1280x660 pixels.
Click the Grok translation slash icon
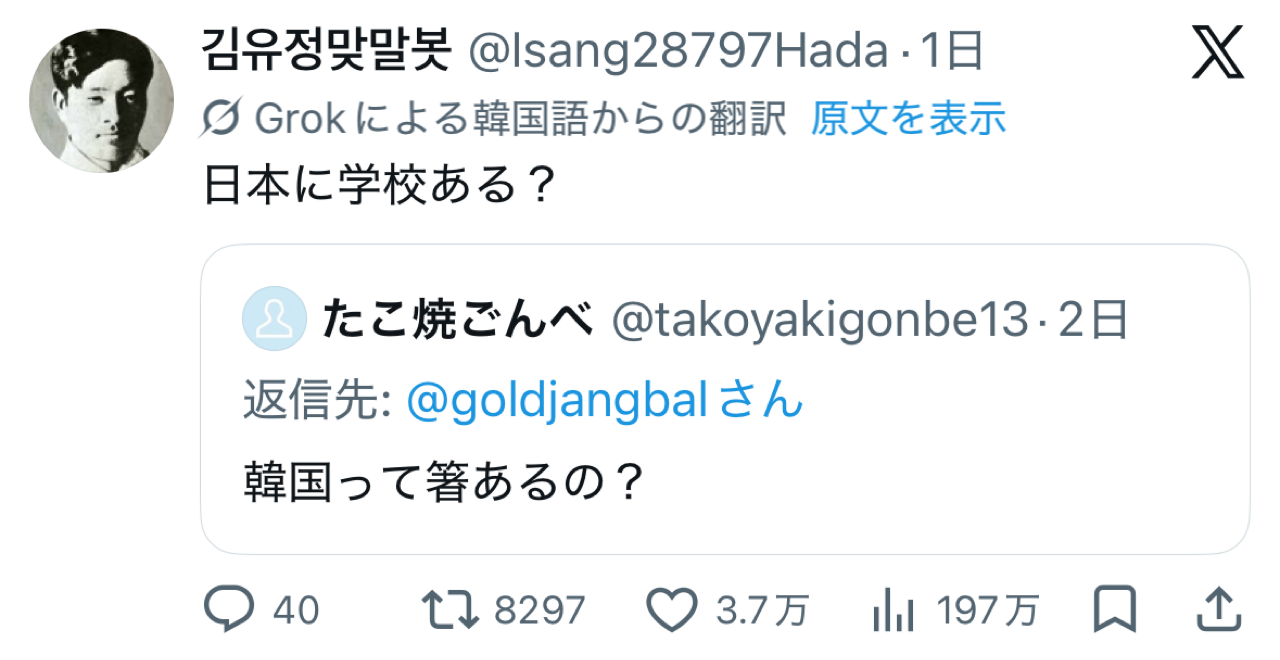tap(220, 119)
